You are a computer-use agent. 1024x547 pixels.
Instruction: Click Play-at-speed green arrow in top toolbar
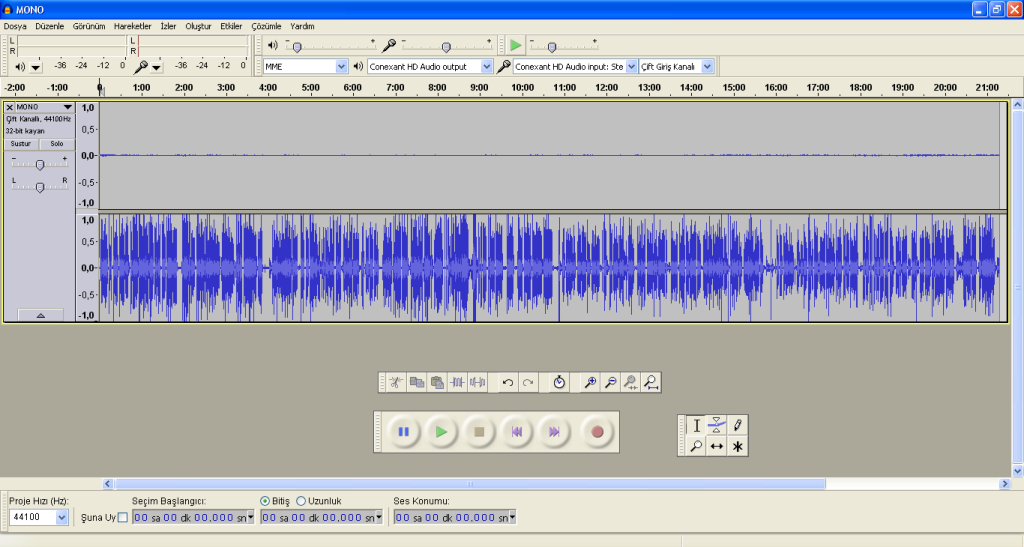pos(516,45)
